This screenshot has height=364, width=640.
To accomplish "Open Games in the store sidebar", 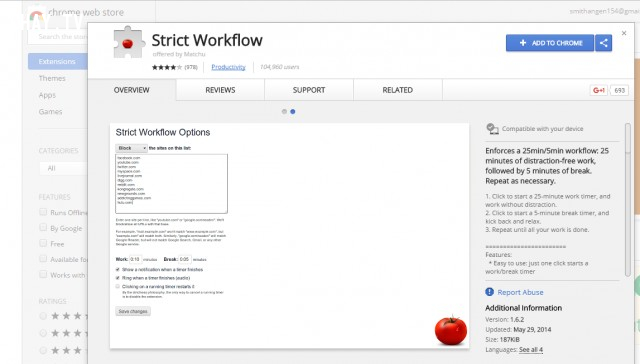I will tap(50, 112).
